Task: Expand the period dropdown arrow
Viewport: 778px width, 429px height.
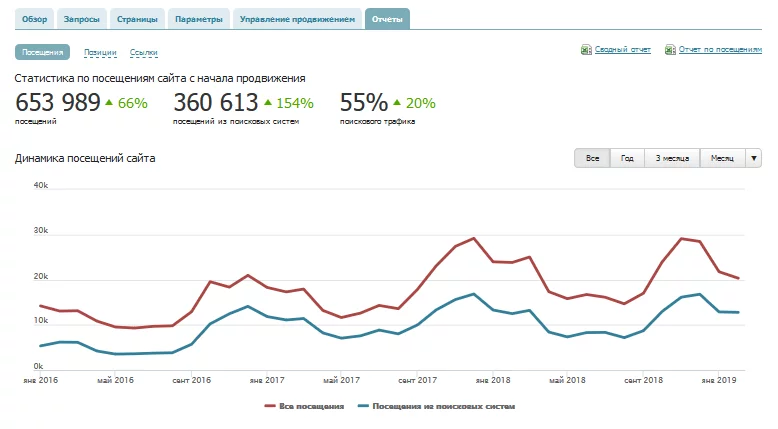Action: point(754,158)
